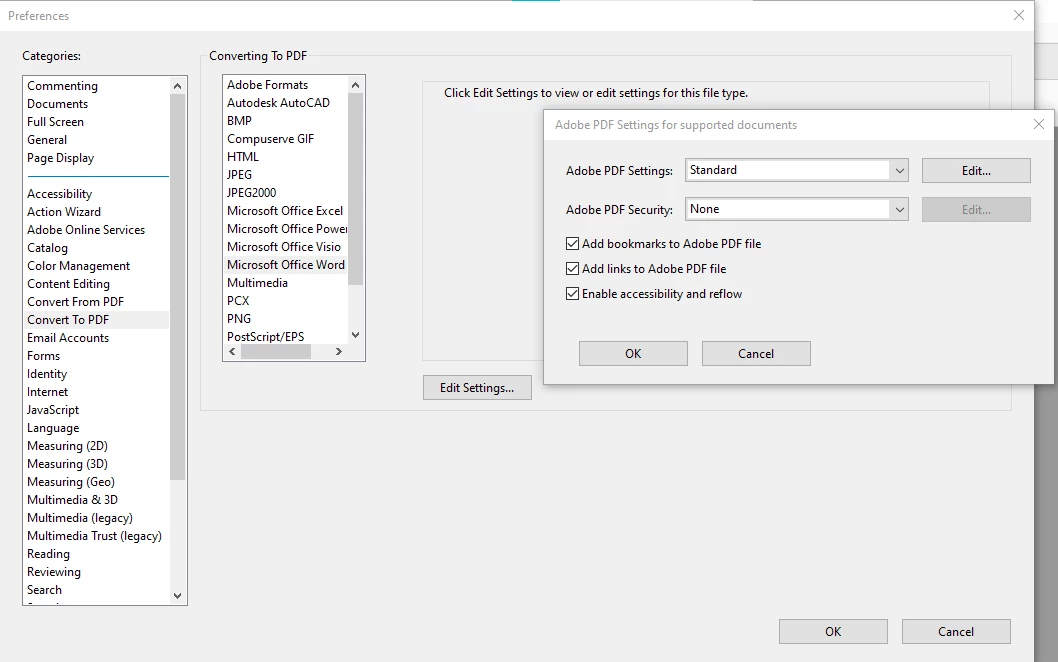The height and width of the screenshot is (662, 1058).
Task: Select Color Management category
Action: [78, 266]
